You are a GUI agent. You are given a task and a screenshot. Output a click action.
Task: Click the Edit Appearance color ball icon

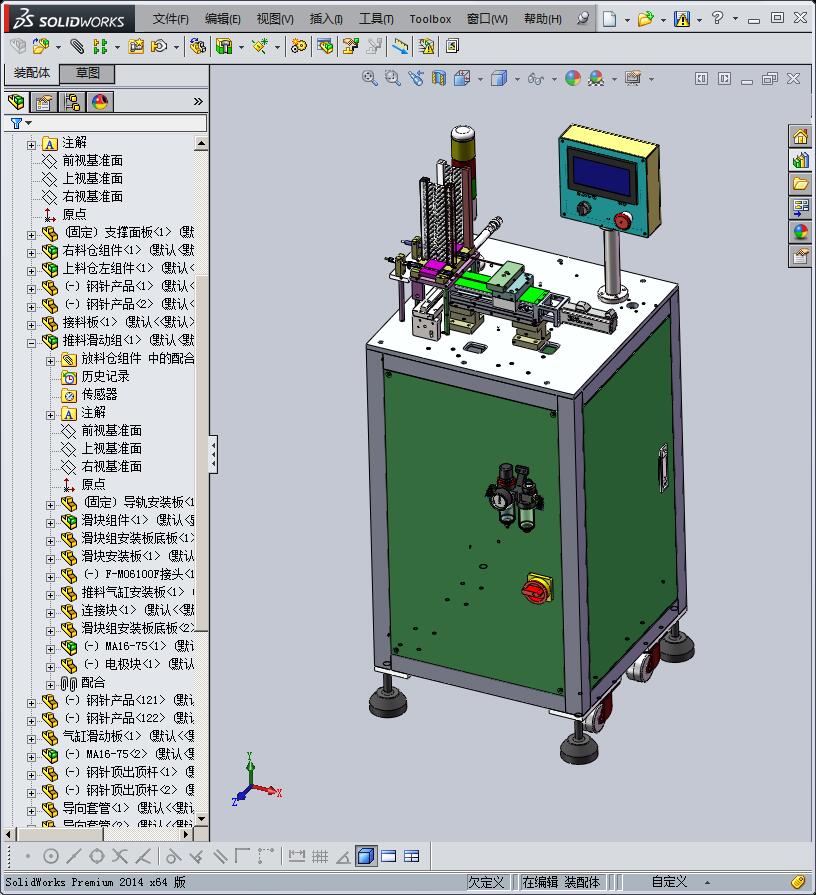(x=573, y=78)
